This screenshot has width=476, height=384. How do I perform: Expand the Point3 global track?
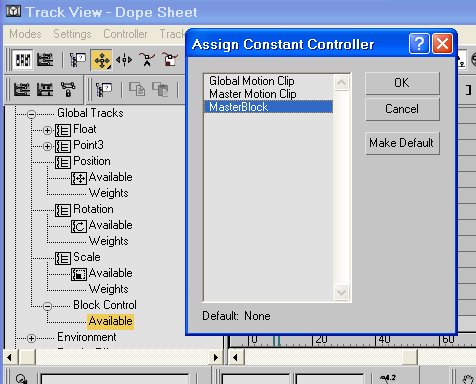pos(47,146)
